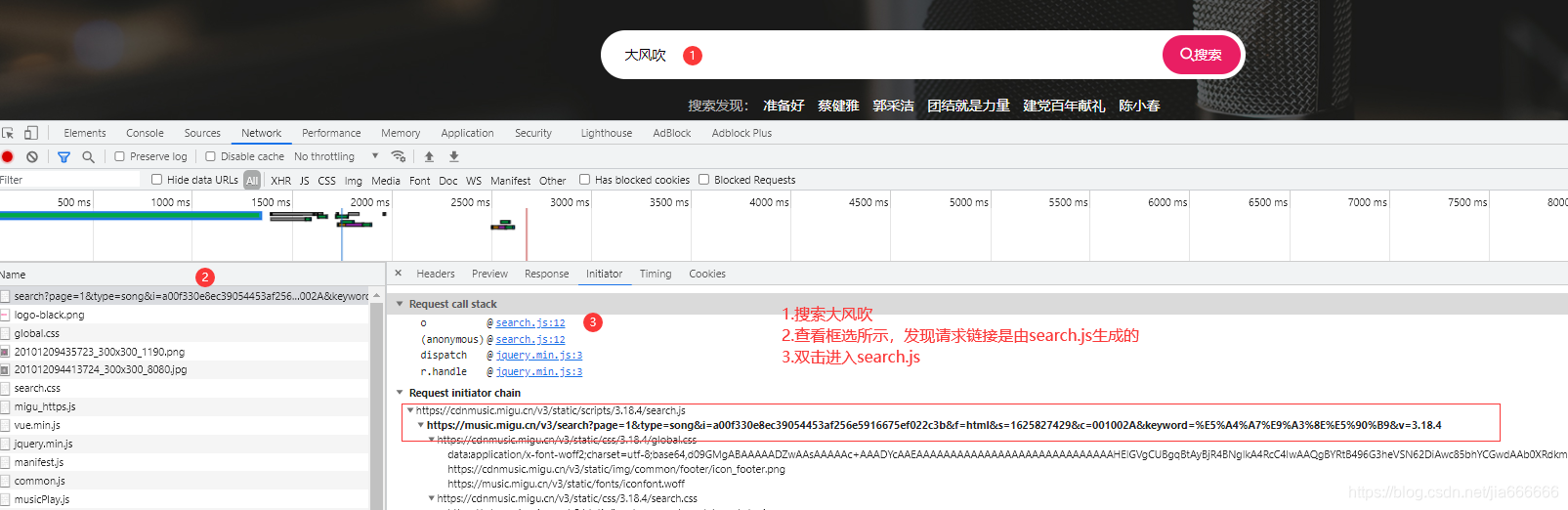
Task: Select logo-black.png request row
Action: 185,315
